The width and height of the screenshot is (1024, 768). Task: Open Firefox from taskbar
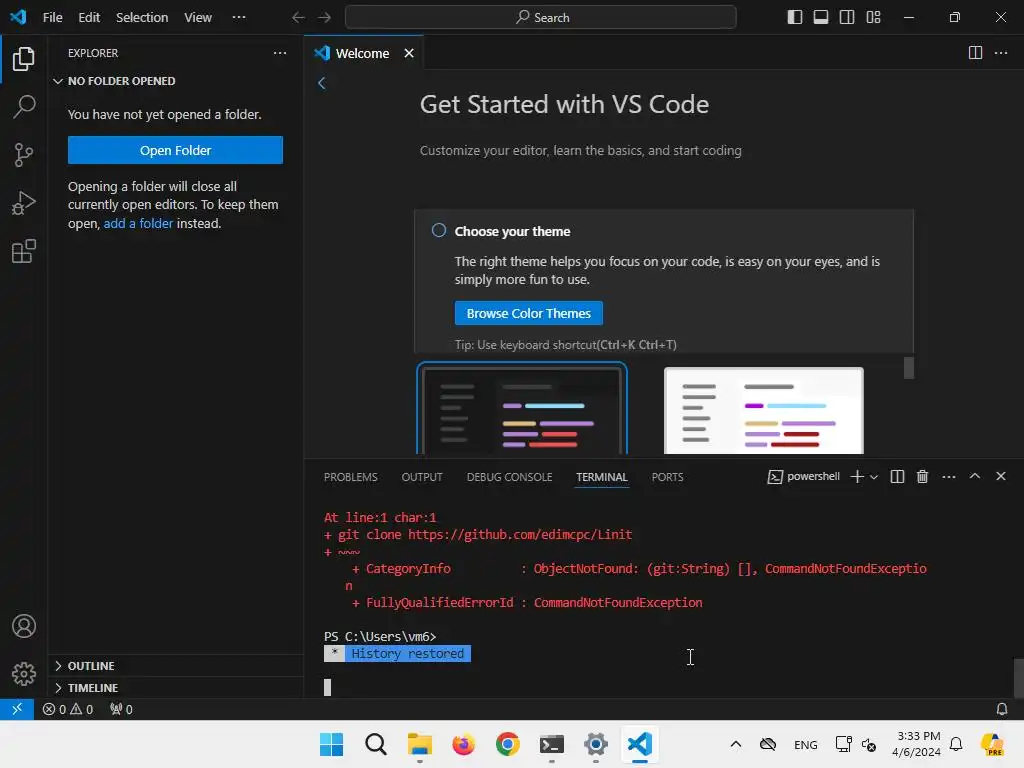(464, 744)
